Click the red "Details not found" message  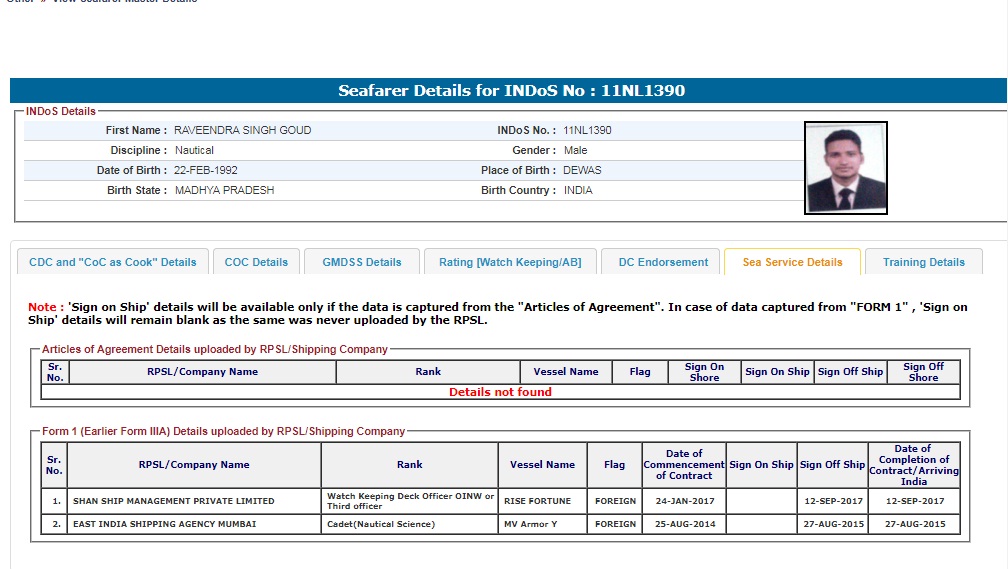tap(500, 392)
